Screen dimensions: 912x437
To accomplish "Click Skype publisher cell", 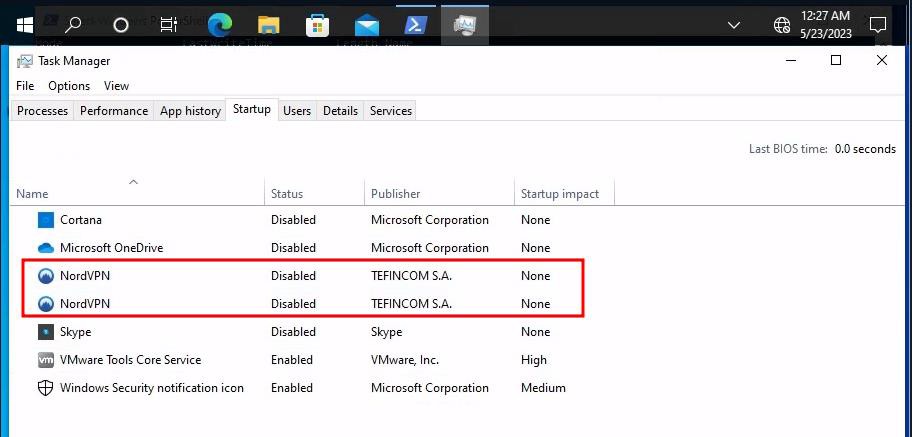I will (x=386, y=332).
